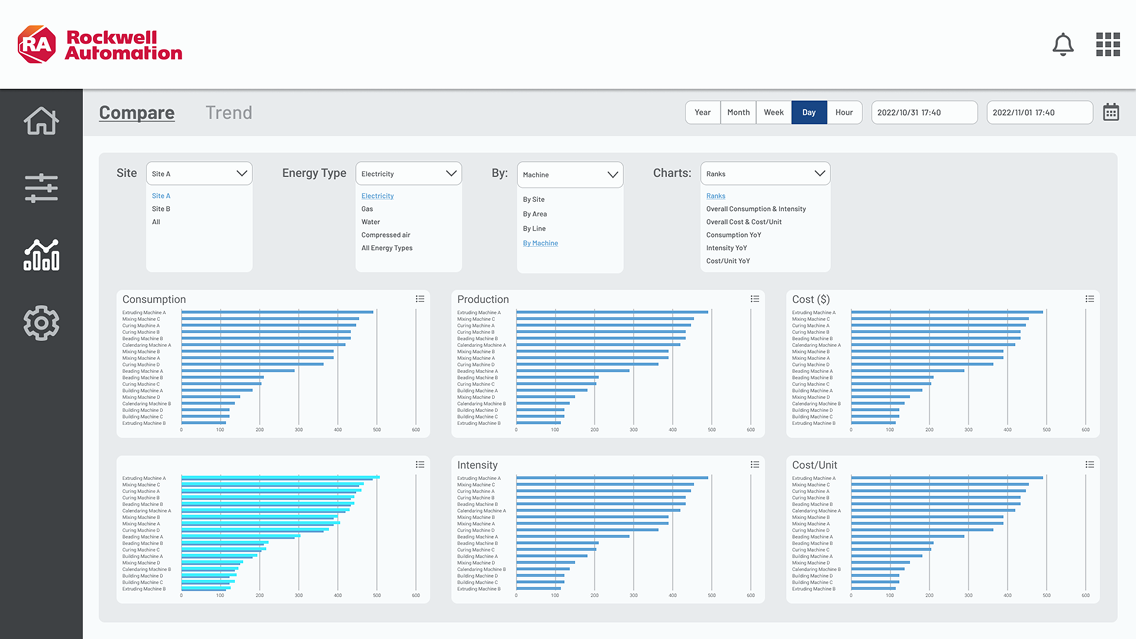
Task: Choose Consumption YoY chart option
Action: click(734, 235)
